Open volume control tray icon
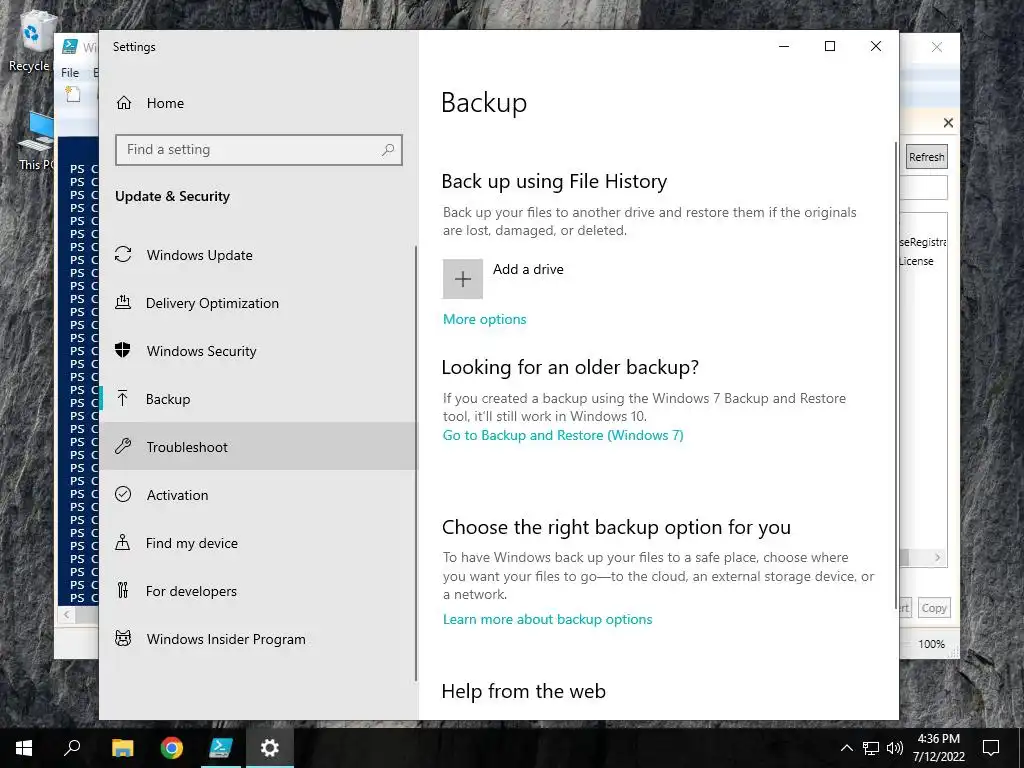This screenshot has height=768, width=1024. 895,748
